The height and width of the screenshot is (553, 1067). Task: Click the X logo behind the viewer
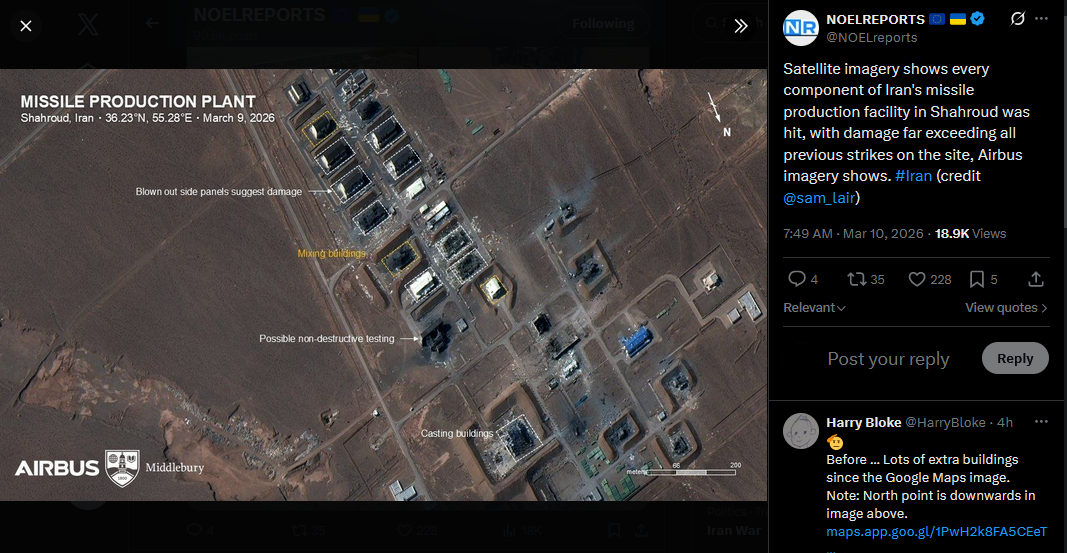coord(88,24)
